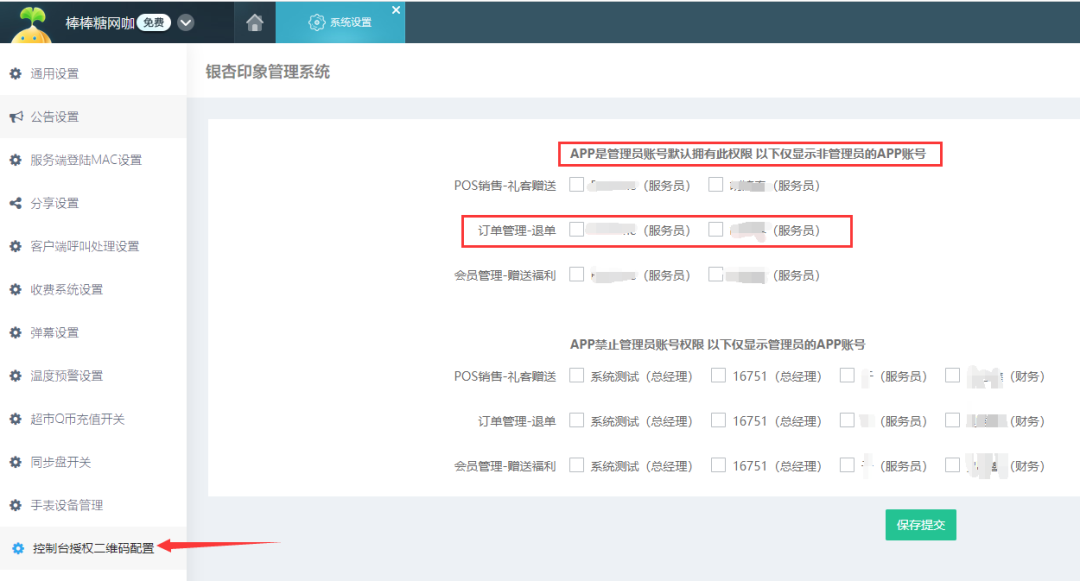Screen dimensions: 1080x581
Task: Click the share icon beside 分享设置
Action: pos(15,204)
